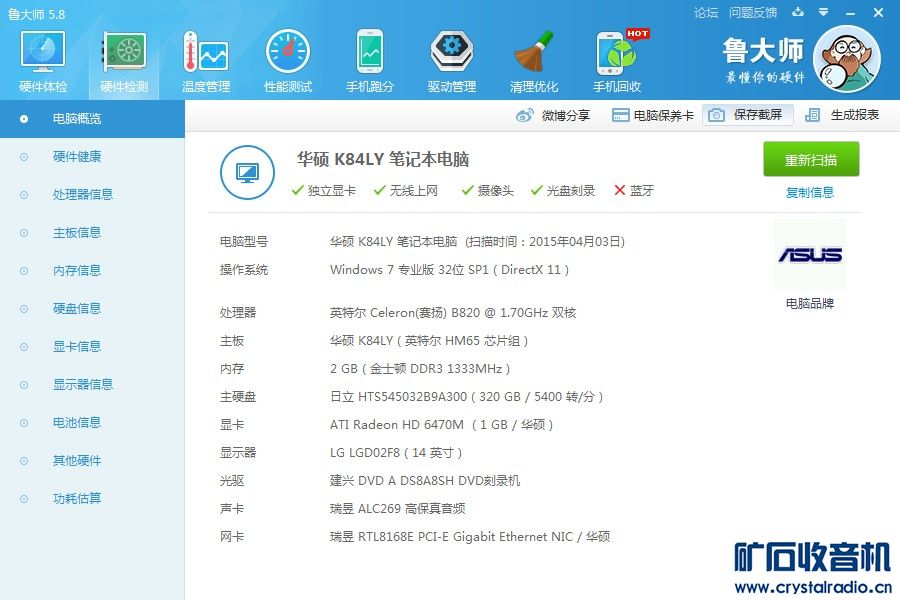The height and width of the screenshot is (600, 900).
Task: Select 电脑概览 sidebar tab
Action: tap(92, 119)
